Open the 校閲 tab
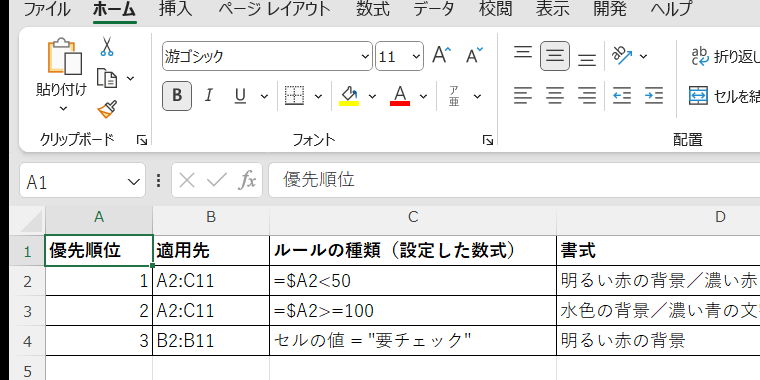This screenshot has height=380, width=760. pyautogui.click(x=495, y=9)
